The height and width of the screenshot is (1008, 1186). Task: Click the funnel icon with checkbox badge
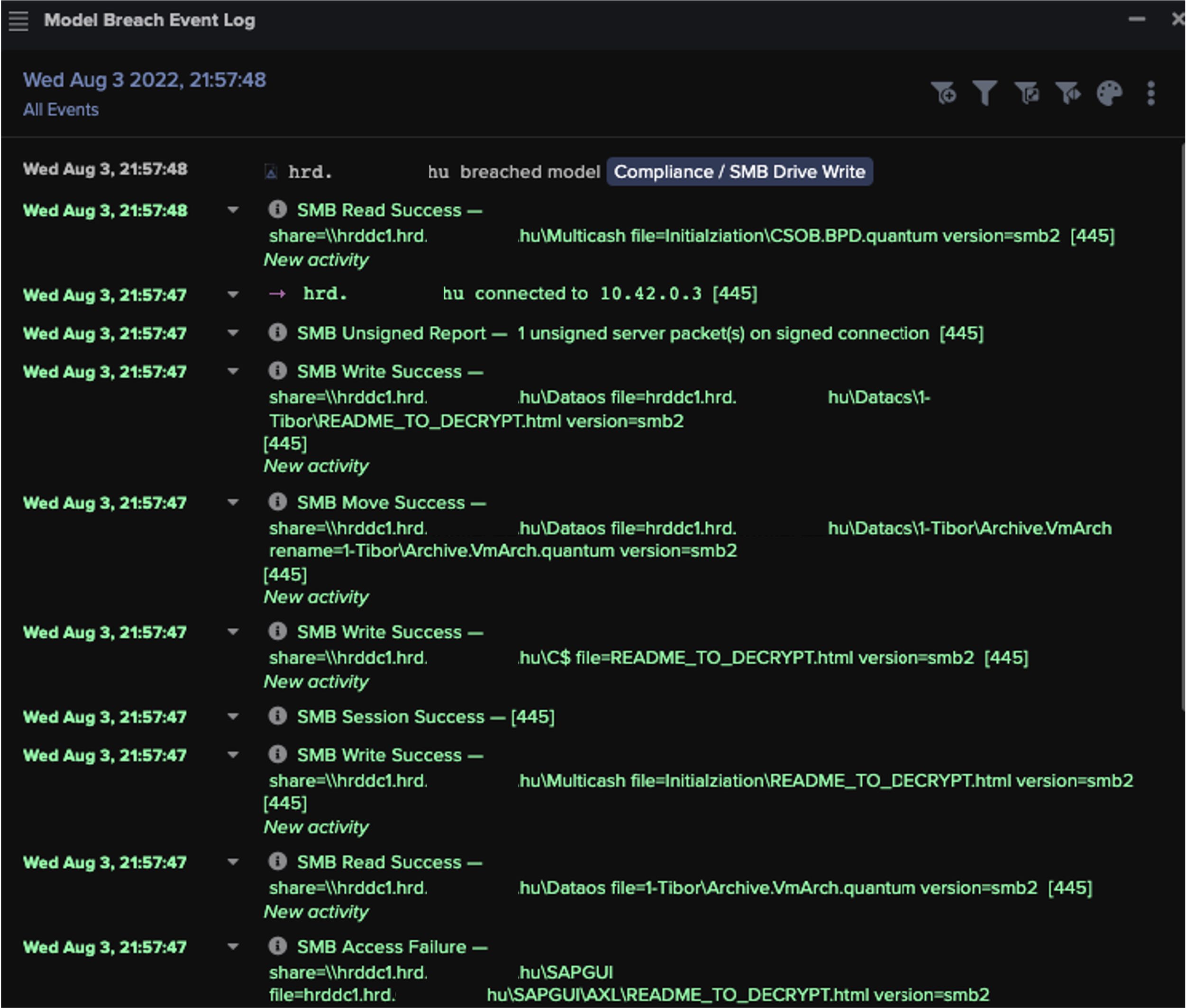[1027, 93]
